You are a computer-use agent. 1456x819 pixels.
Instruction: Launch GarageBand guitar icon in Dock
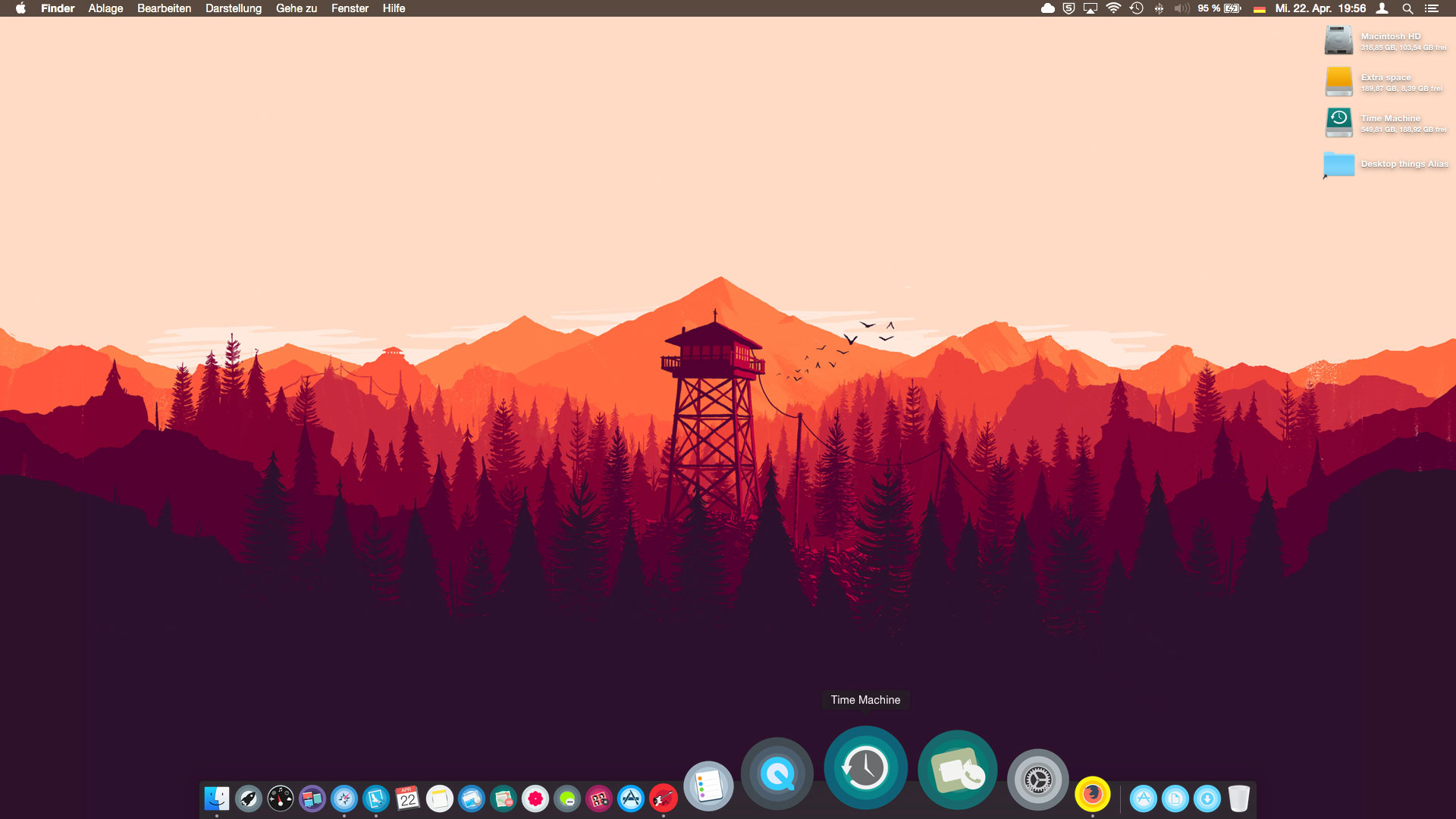click(664, 798)
